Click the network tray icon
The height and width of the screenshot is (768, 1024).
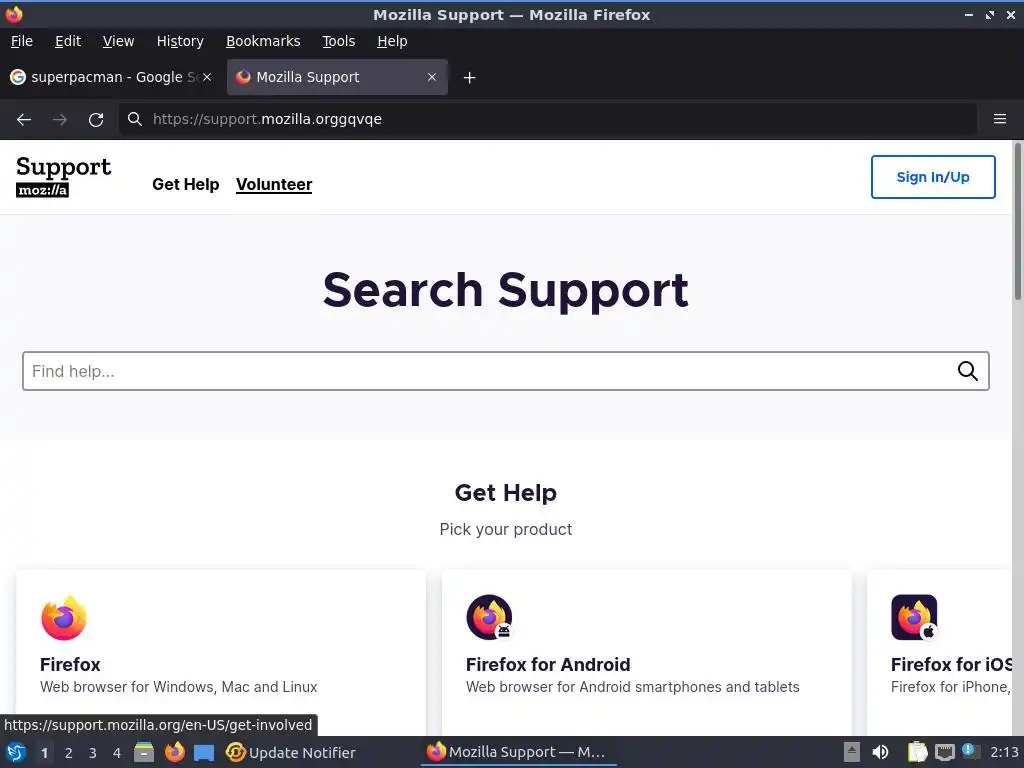coord(944,752)
